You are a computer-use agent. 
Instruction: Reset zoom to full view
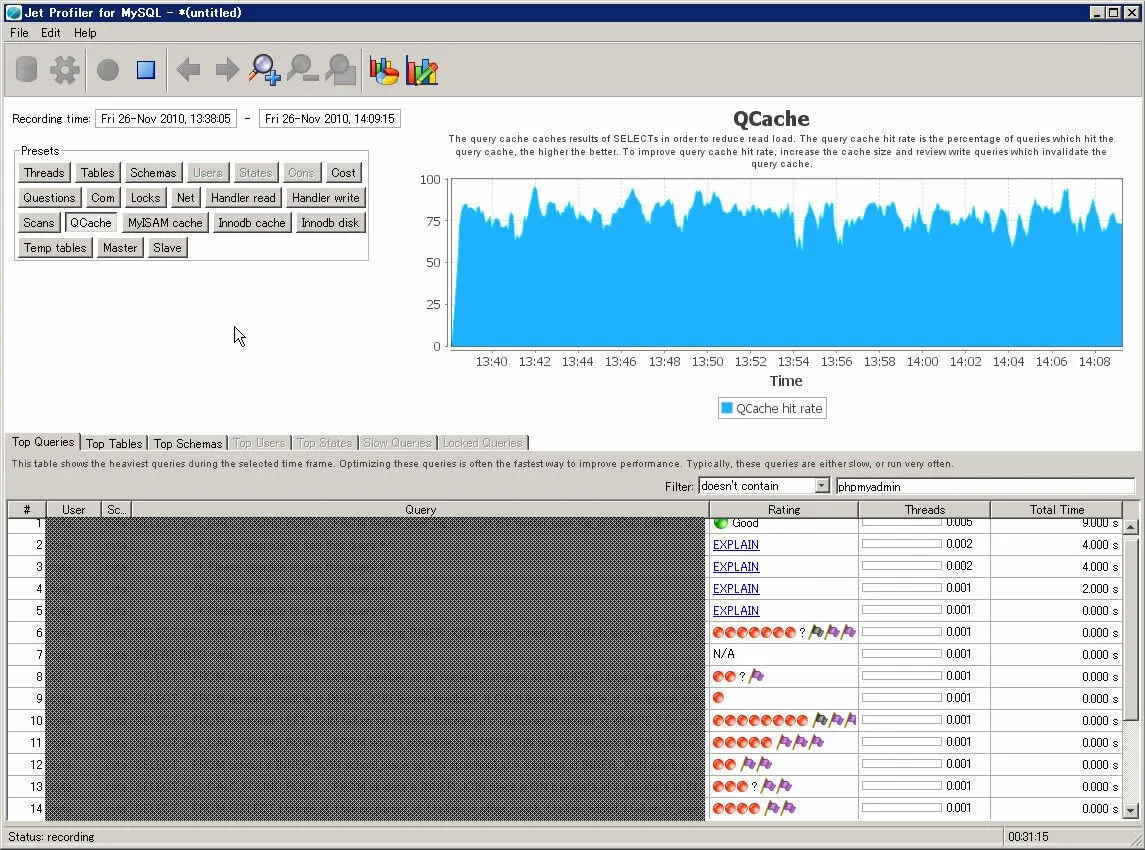coord(340,69)
